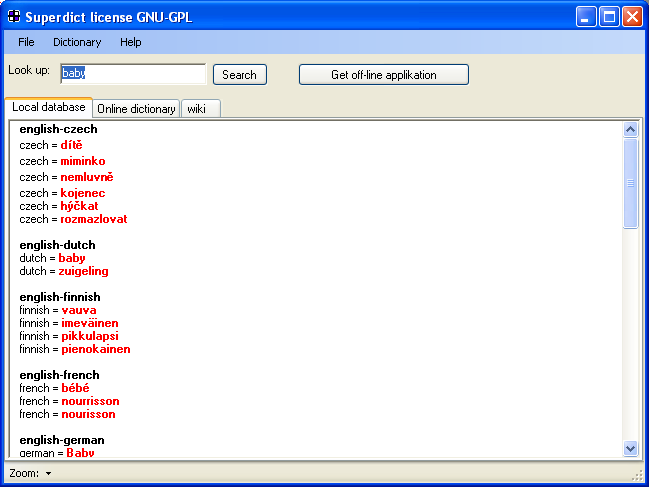Click the english-dutch heading

point(58,245)
